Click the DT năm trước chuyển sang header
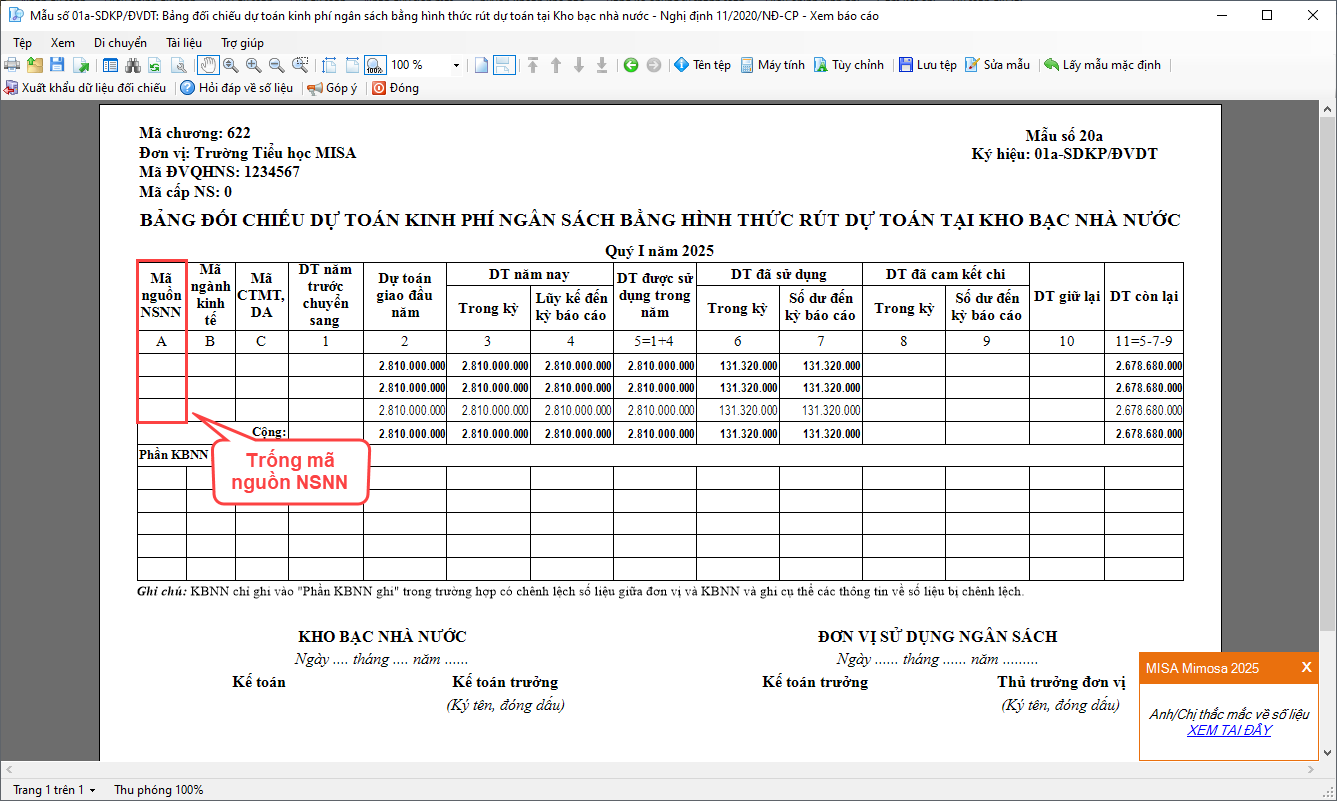This screenshot has width=1337, height=801. pos(325,295)
